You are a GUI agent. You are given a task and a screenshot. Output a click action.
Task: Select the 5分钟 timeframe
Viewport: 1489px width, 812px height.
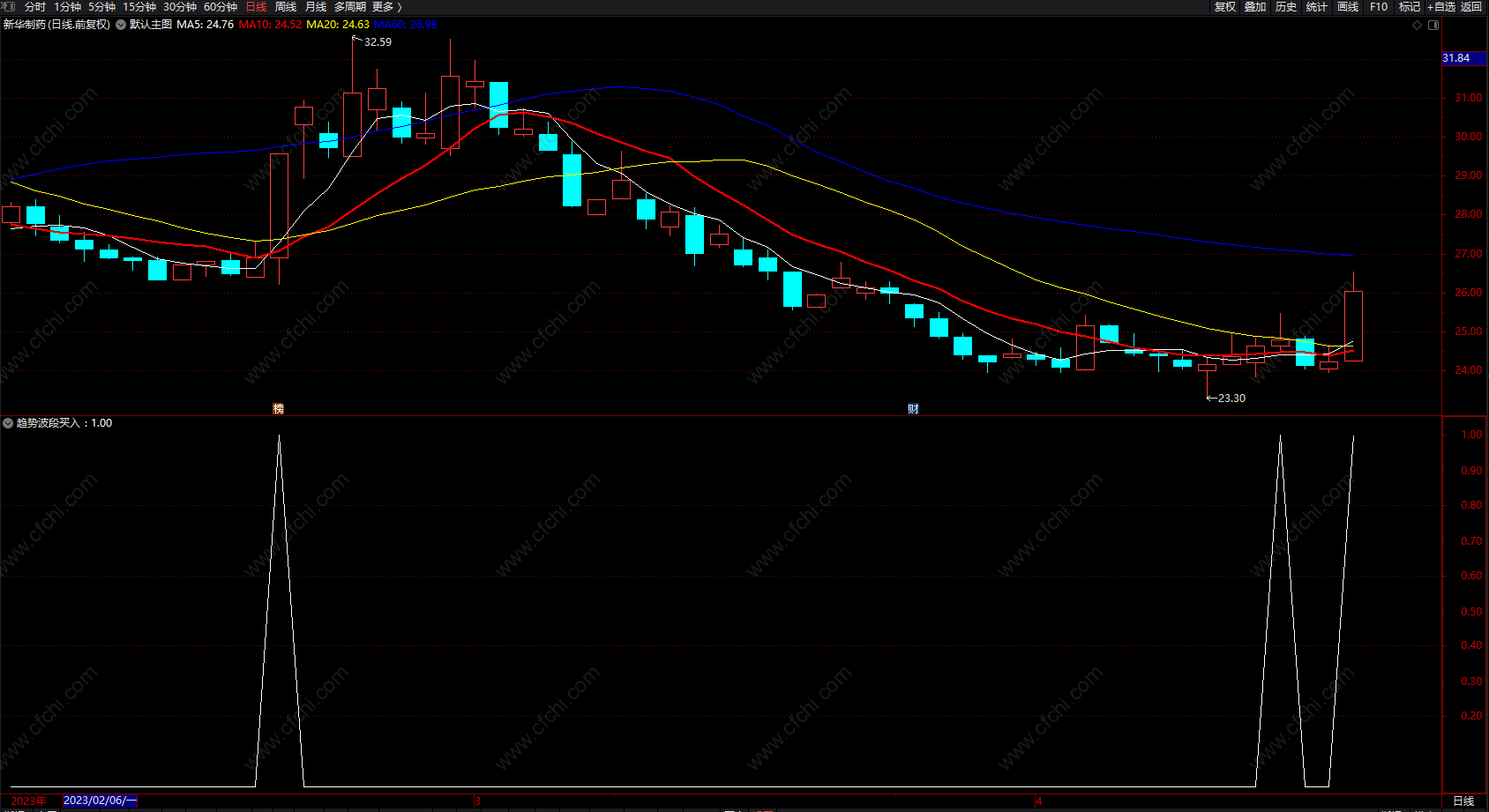[101, 7]
